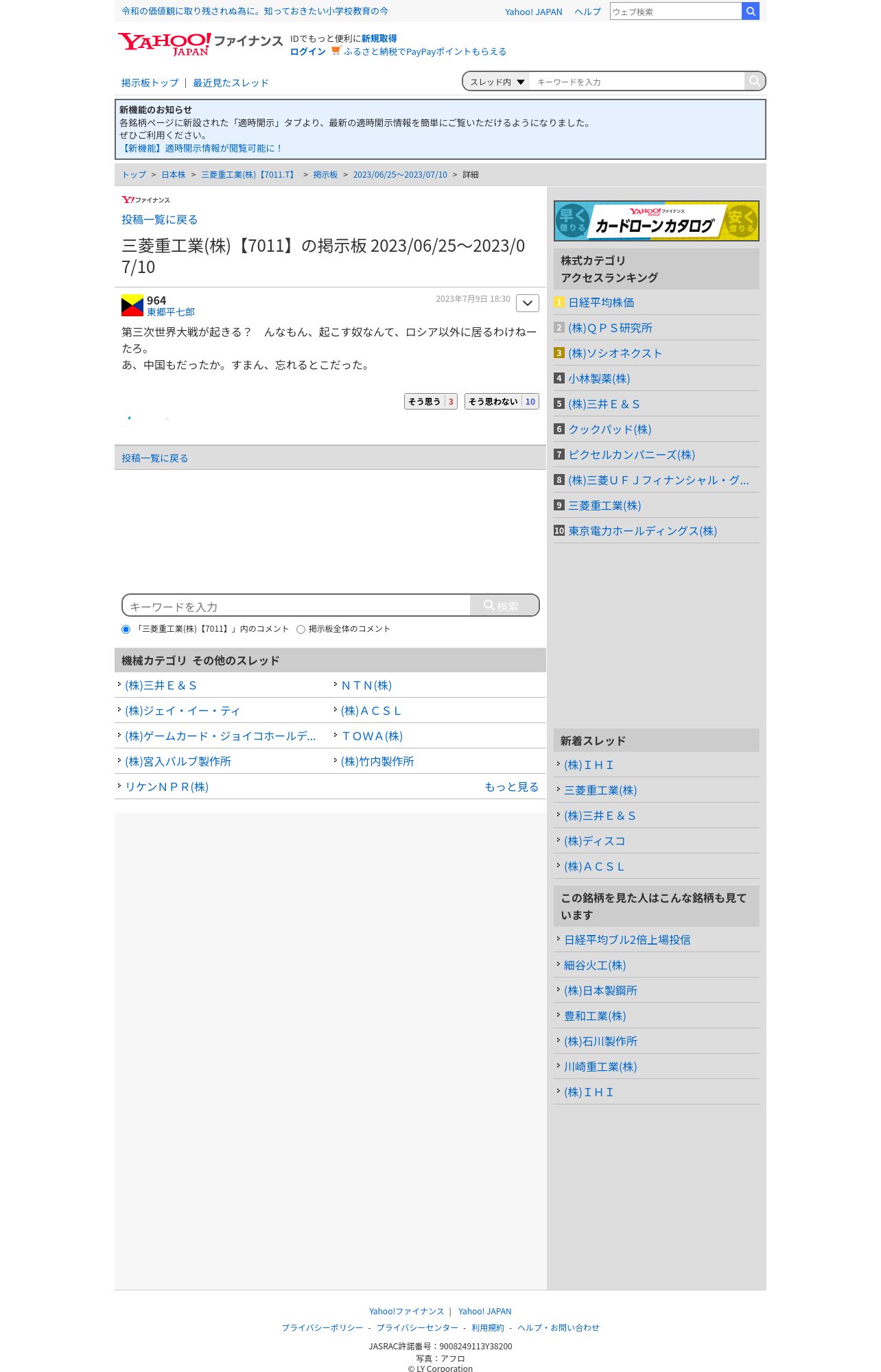881x1372 pixels.
Task: Open (株)ＡＣＳＬ in 新着スレッド
Action: [x=594, y=866]
